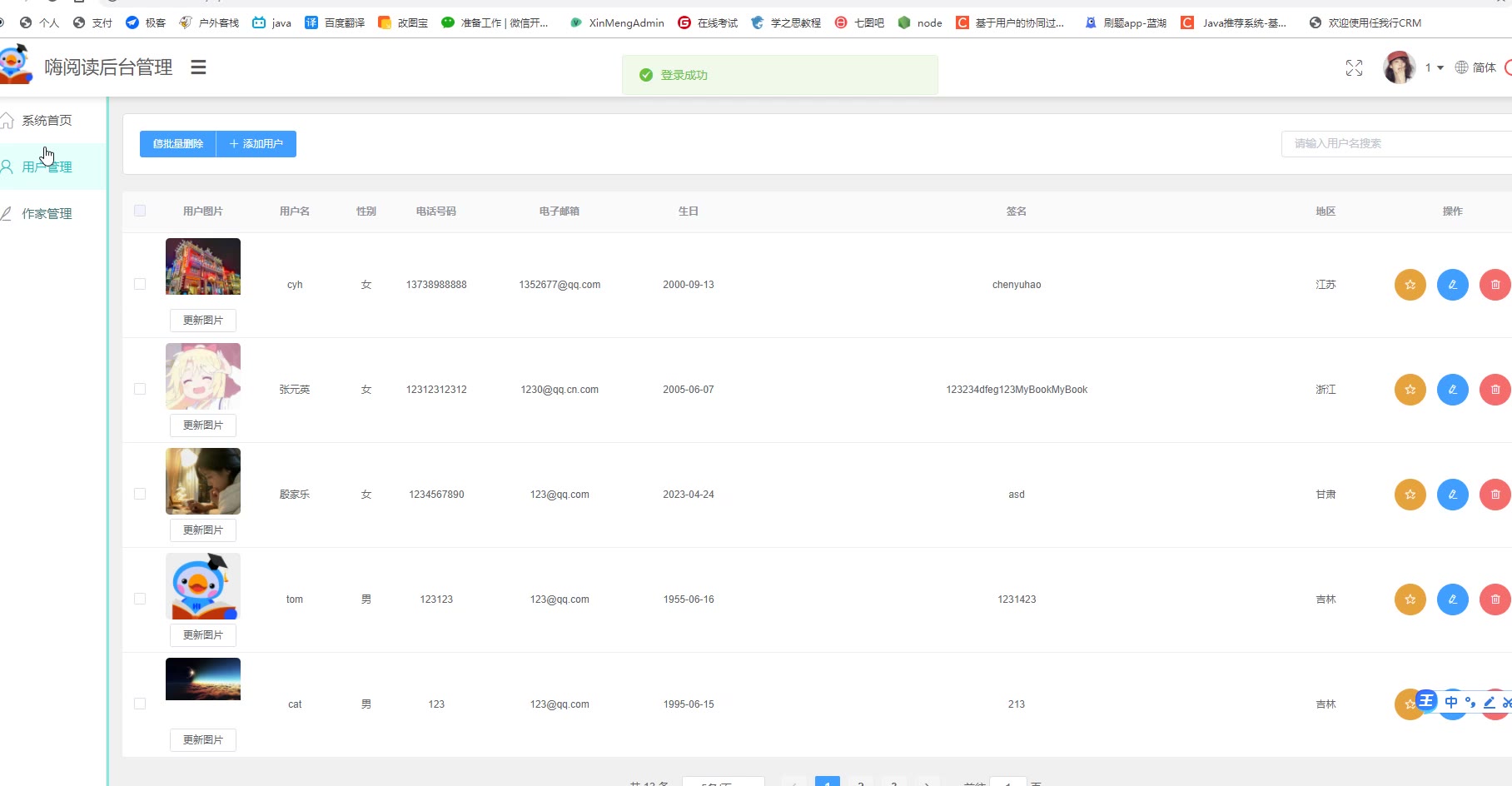The image size is (1512, 786).
Task: Check the checkbox for user 张元英
Action: 140,389
